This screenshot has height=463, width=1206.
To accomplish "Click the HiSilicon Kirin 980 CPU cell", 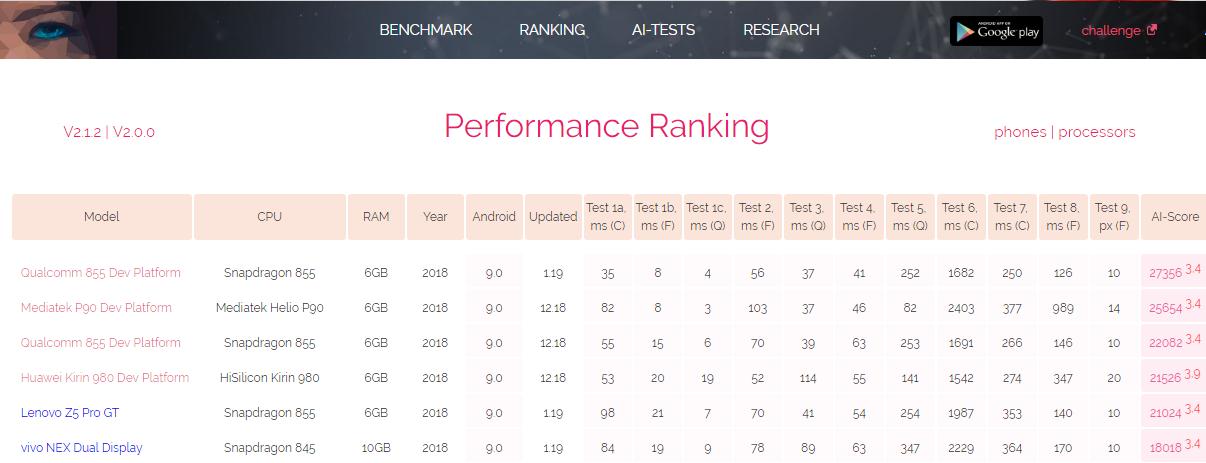I will [x=269, y=378].
